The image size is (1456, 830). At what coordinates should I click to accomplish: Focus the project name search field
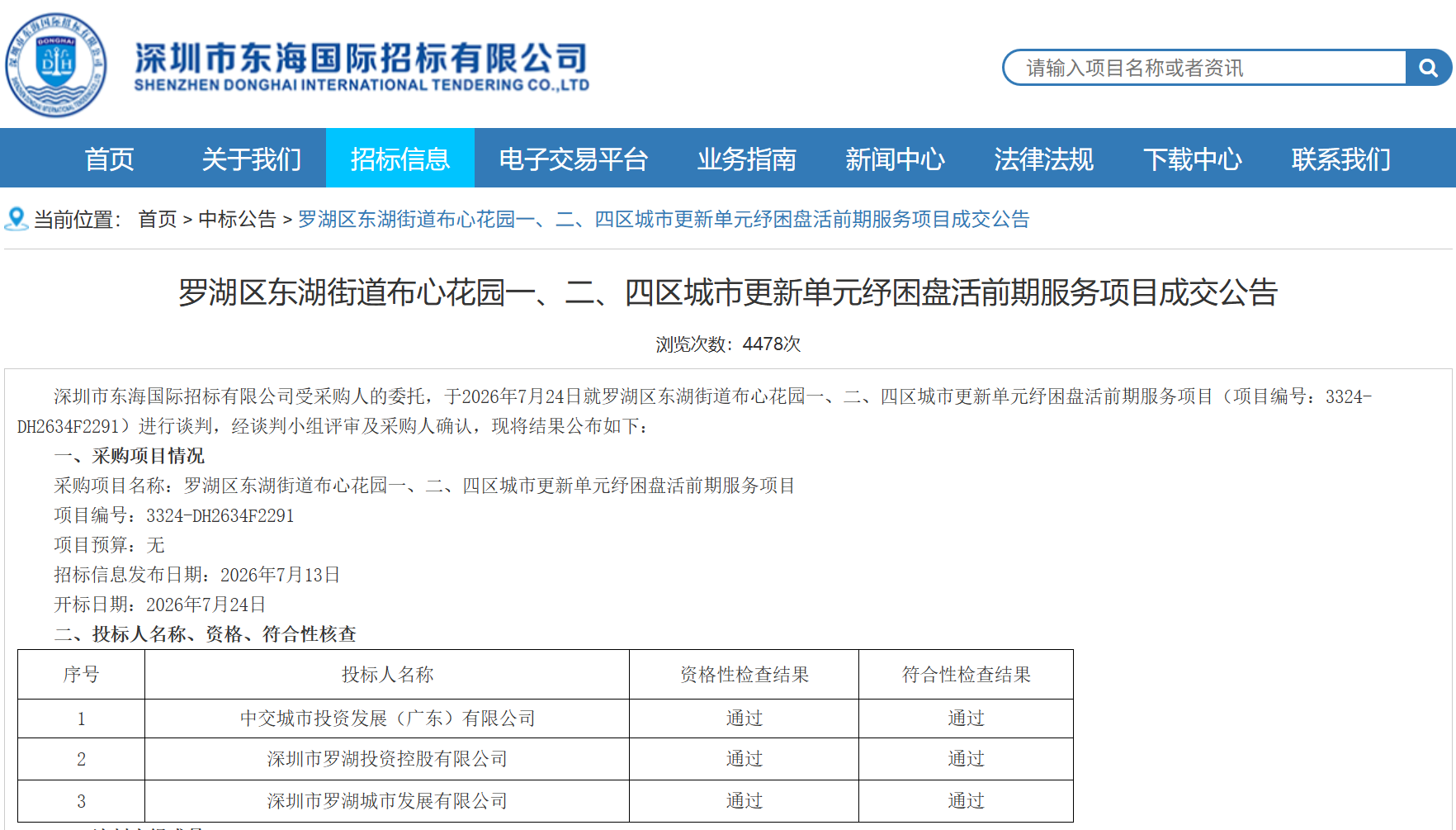[x=1205, y=68]
